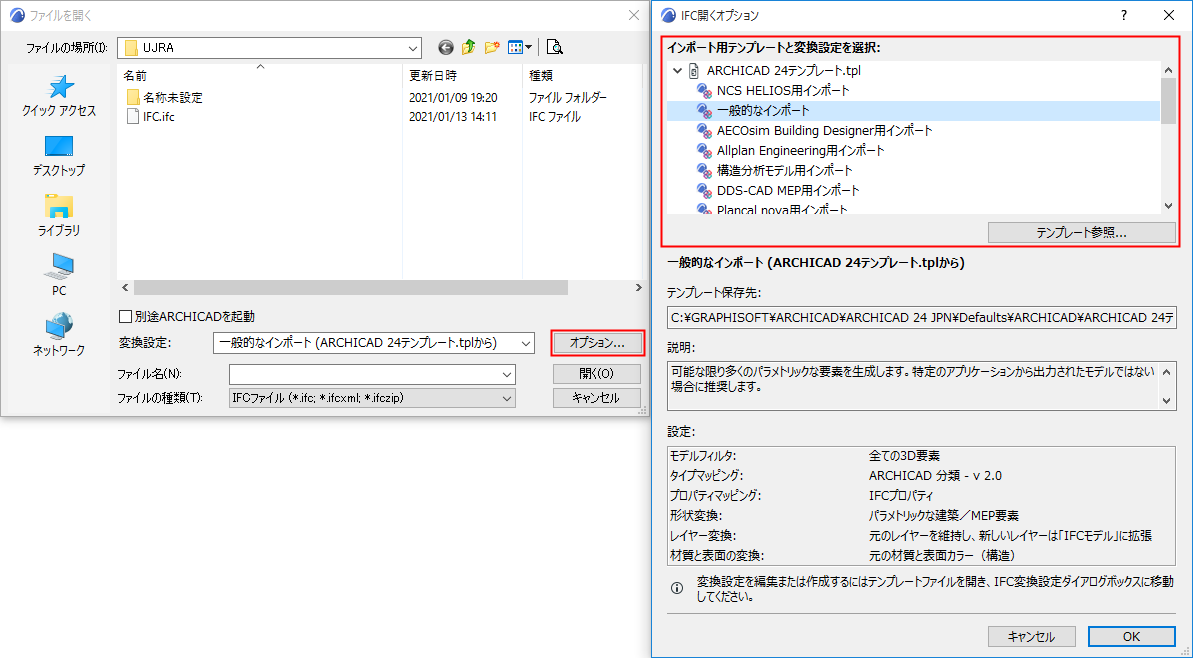Open Quick Access (クイック アクセス) in sidebar
This screenshot has width=1193, height=658.
59,96
